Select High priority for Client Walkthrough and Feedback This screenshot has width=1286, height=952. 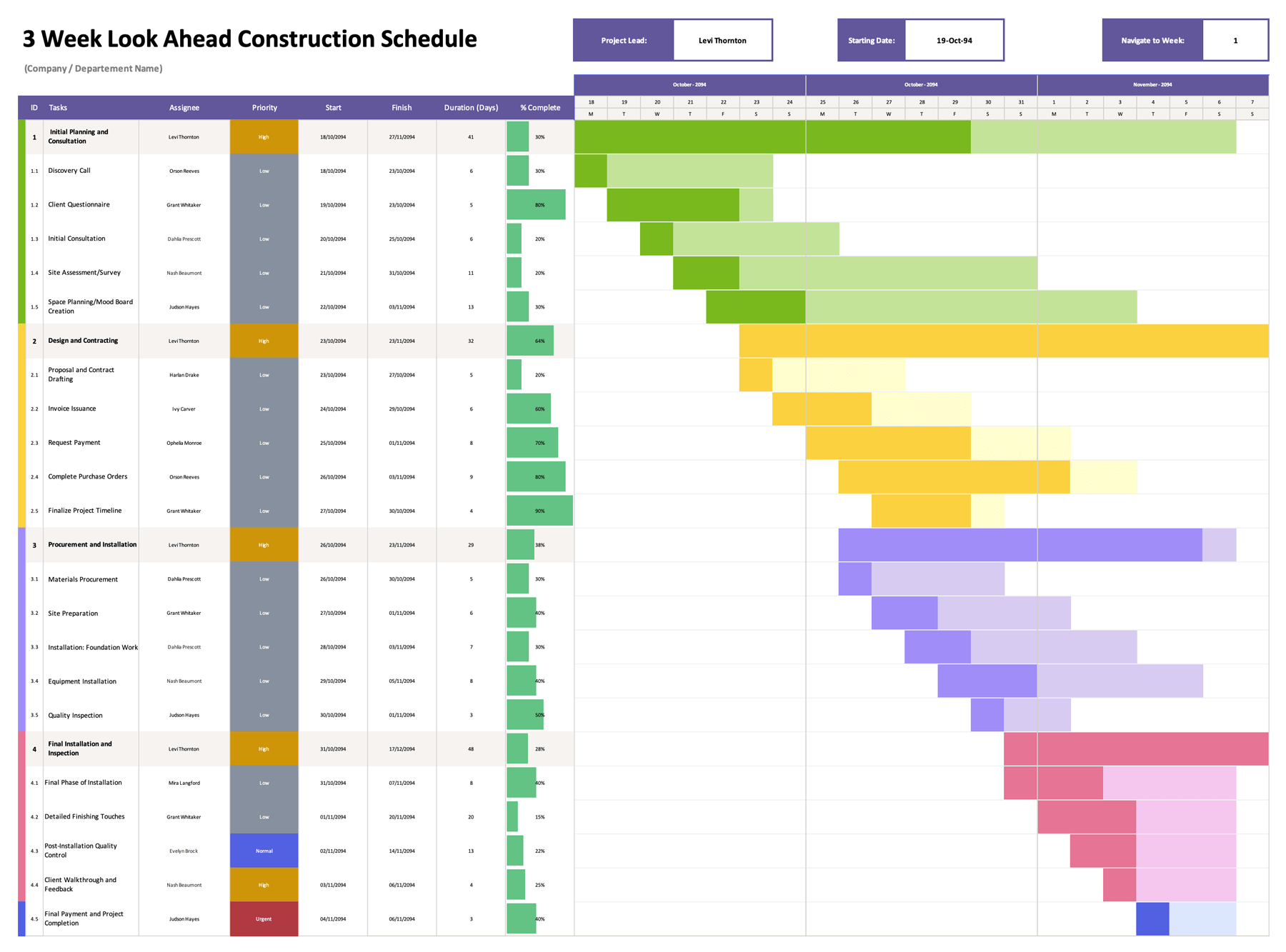click(264, 886)
